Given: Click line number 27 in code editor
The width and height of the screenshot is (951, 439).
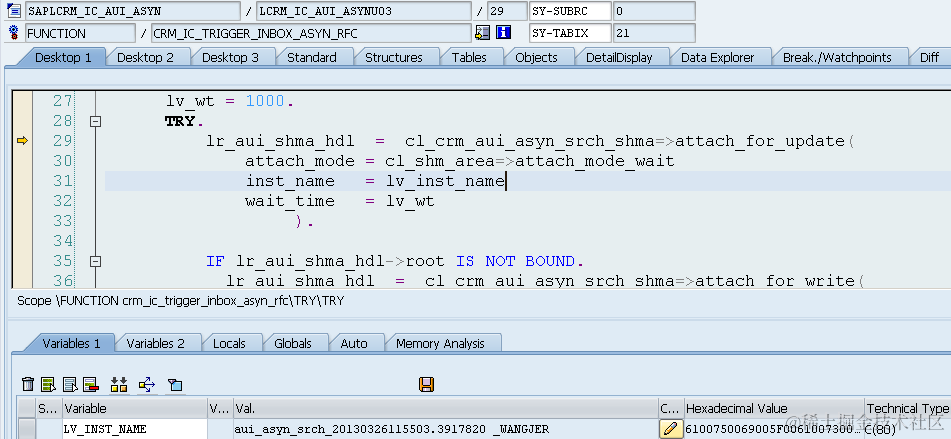Looking at the screenshot, I should 62,101.
